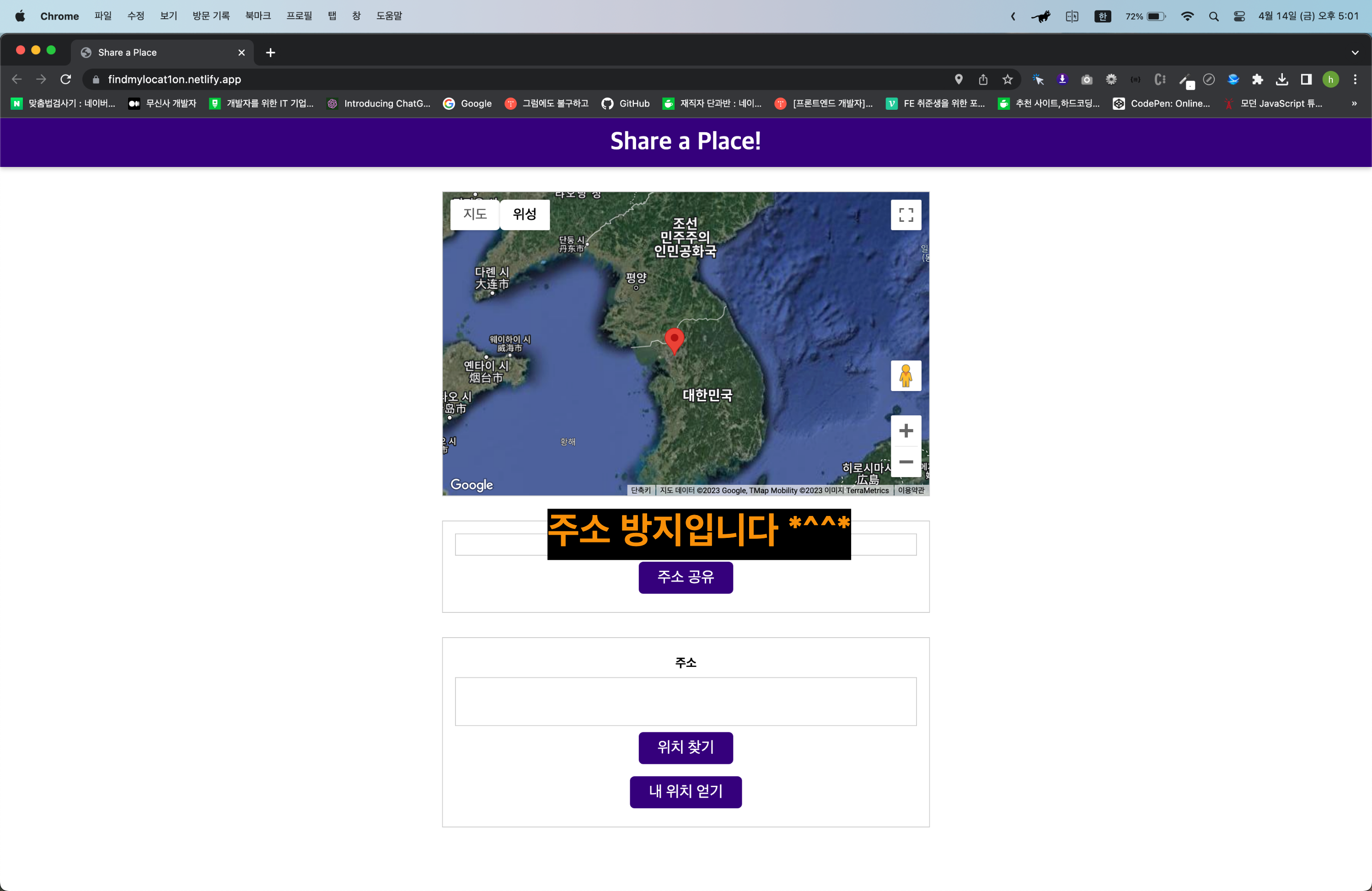Switch map to 지도 view

click(474, 214)
